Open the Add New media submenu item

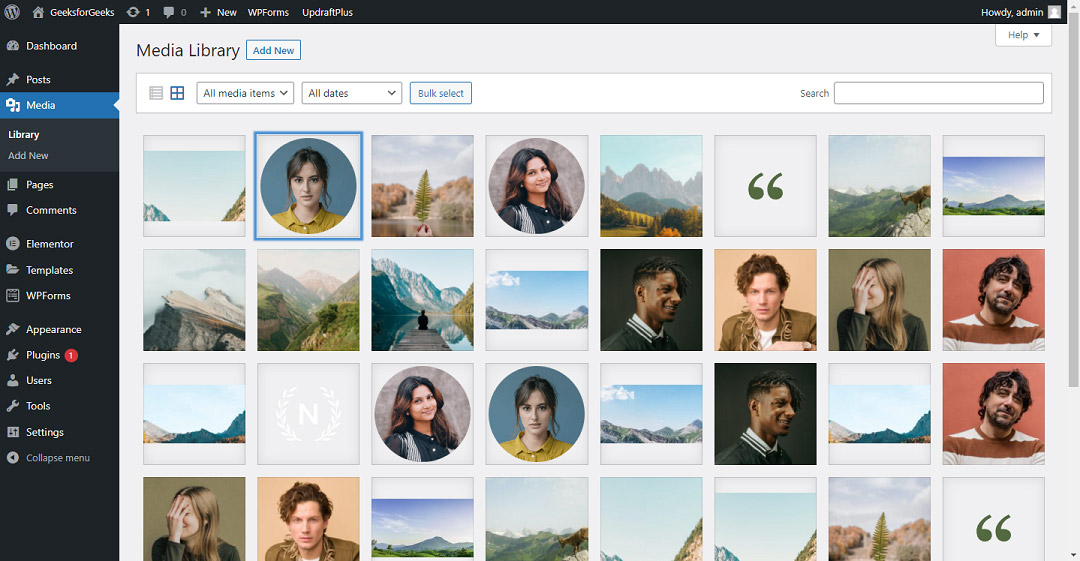point(28,156)
